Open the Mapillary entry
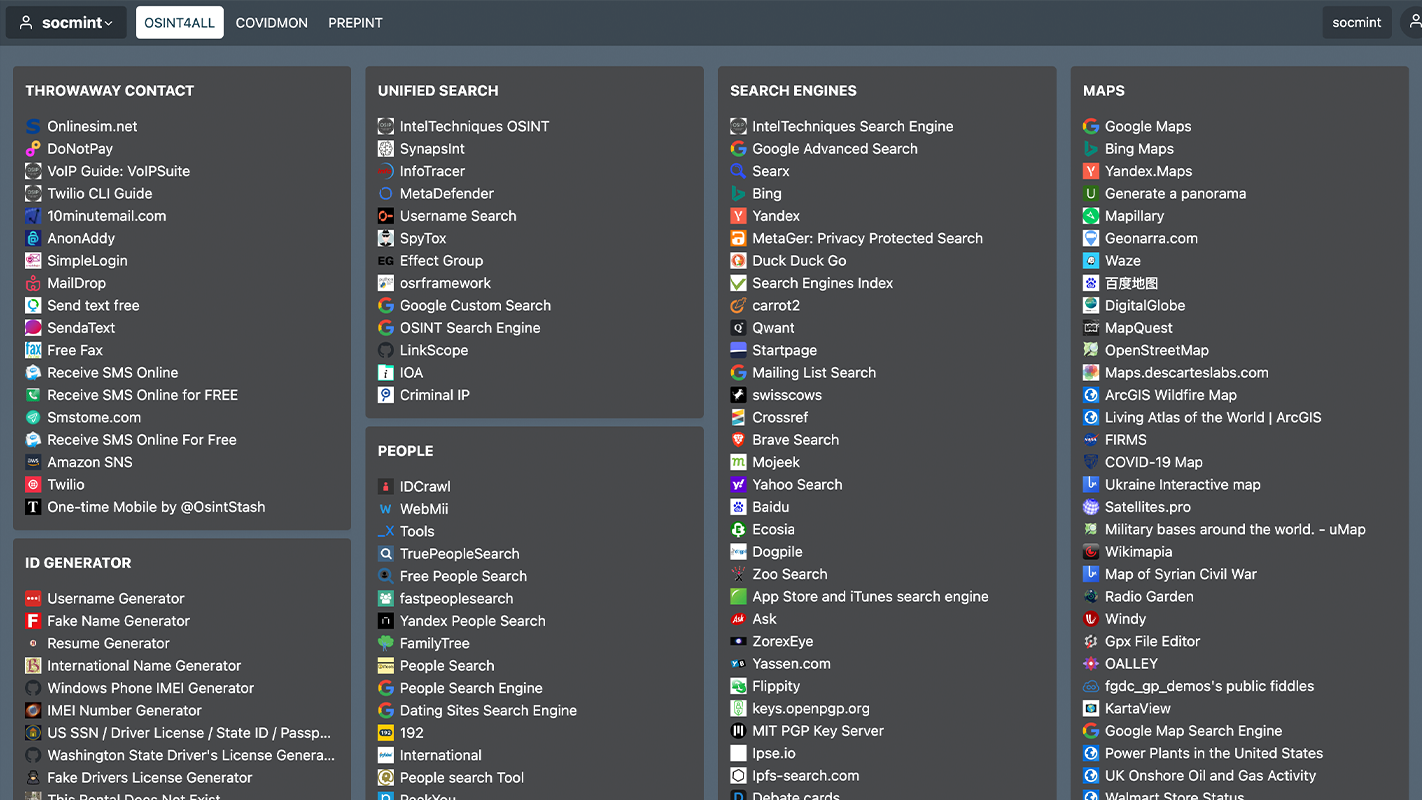This screenshot has height=800, width=1422. (x=1134, y=216)
